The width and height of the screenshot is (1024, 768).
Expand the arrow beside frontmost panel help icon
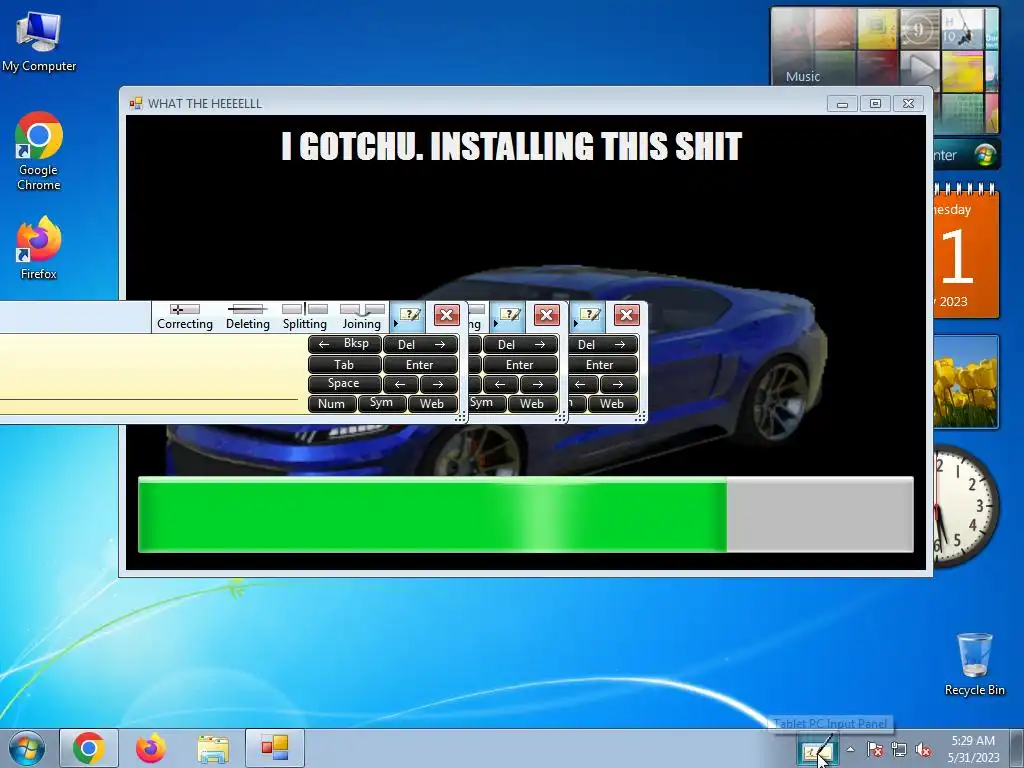click(395, 323)
